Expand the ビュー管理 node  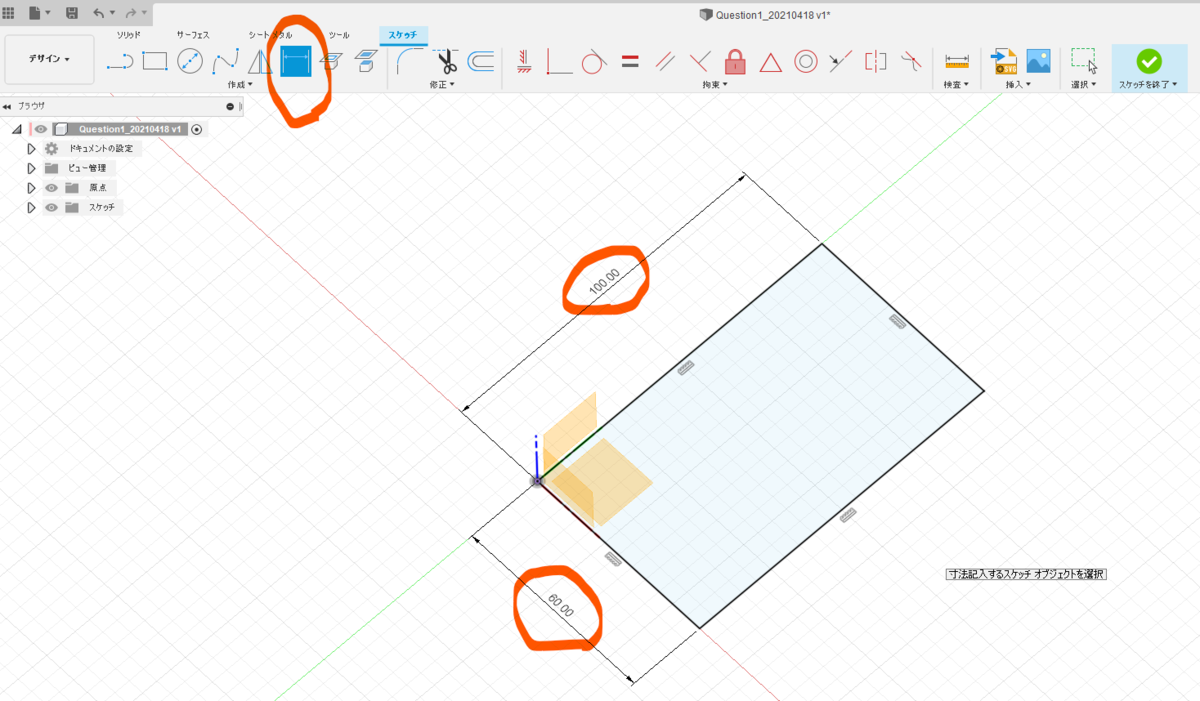click(x=31, y=168)
